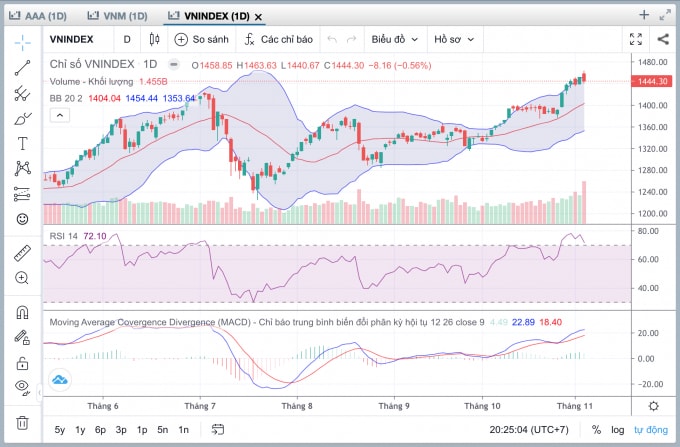The width and height of the screenshot is (680, 447).
Task: Add a new chart tab
Action: click(x=644, y=15)
